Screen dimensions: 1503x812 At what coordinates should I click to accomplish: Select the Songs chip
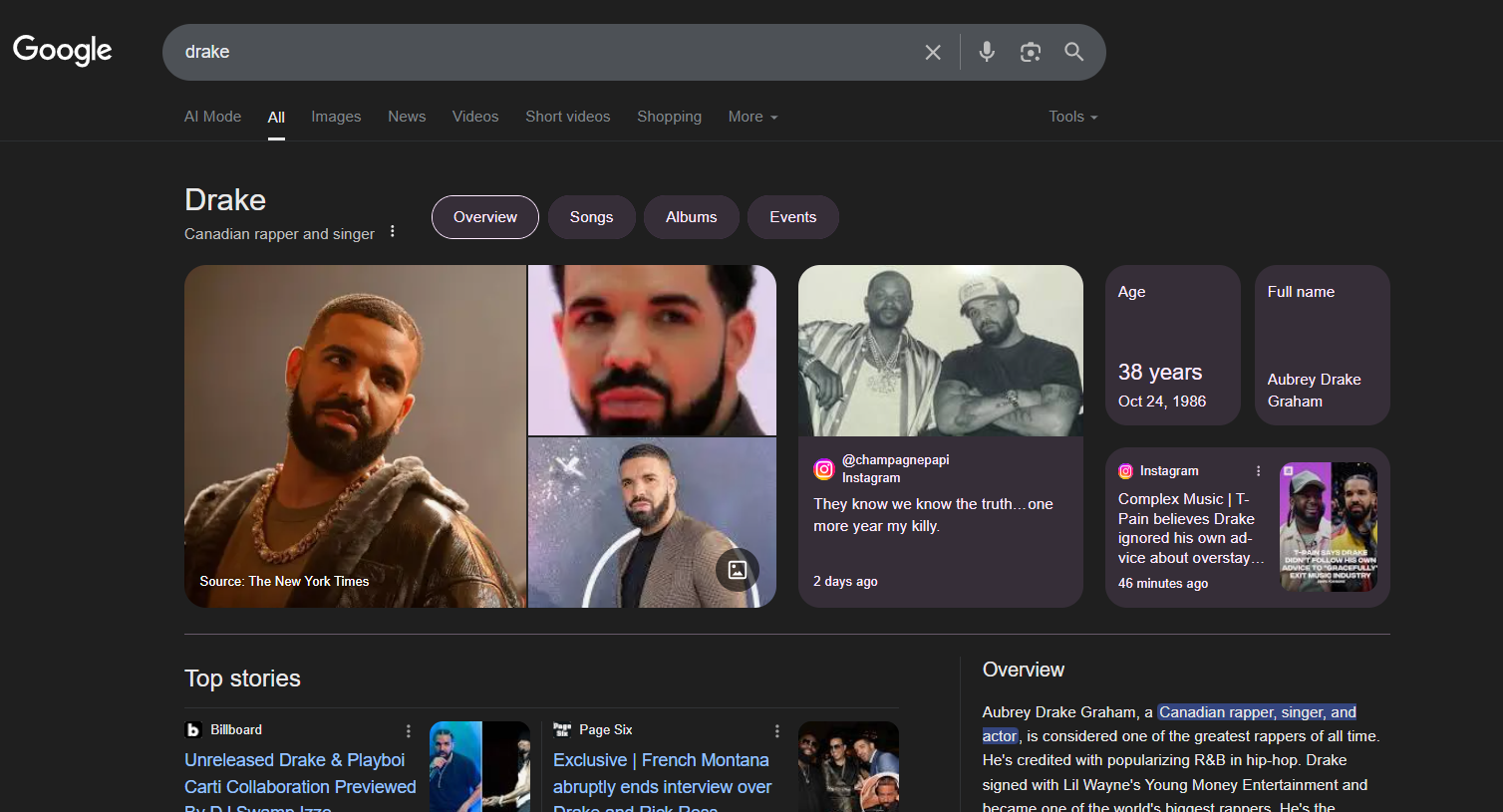click(591, 217)
